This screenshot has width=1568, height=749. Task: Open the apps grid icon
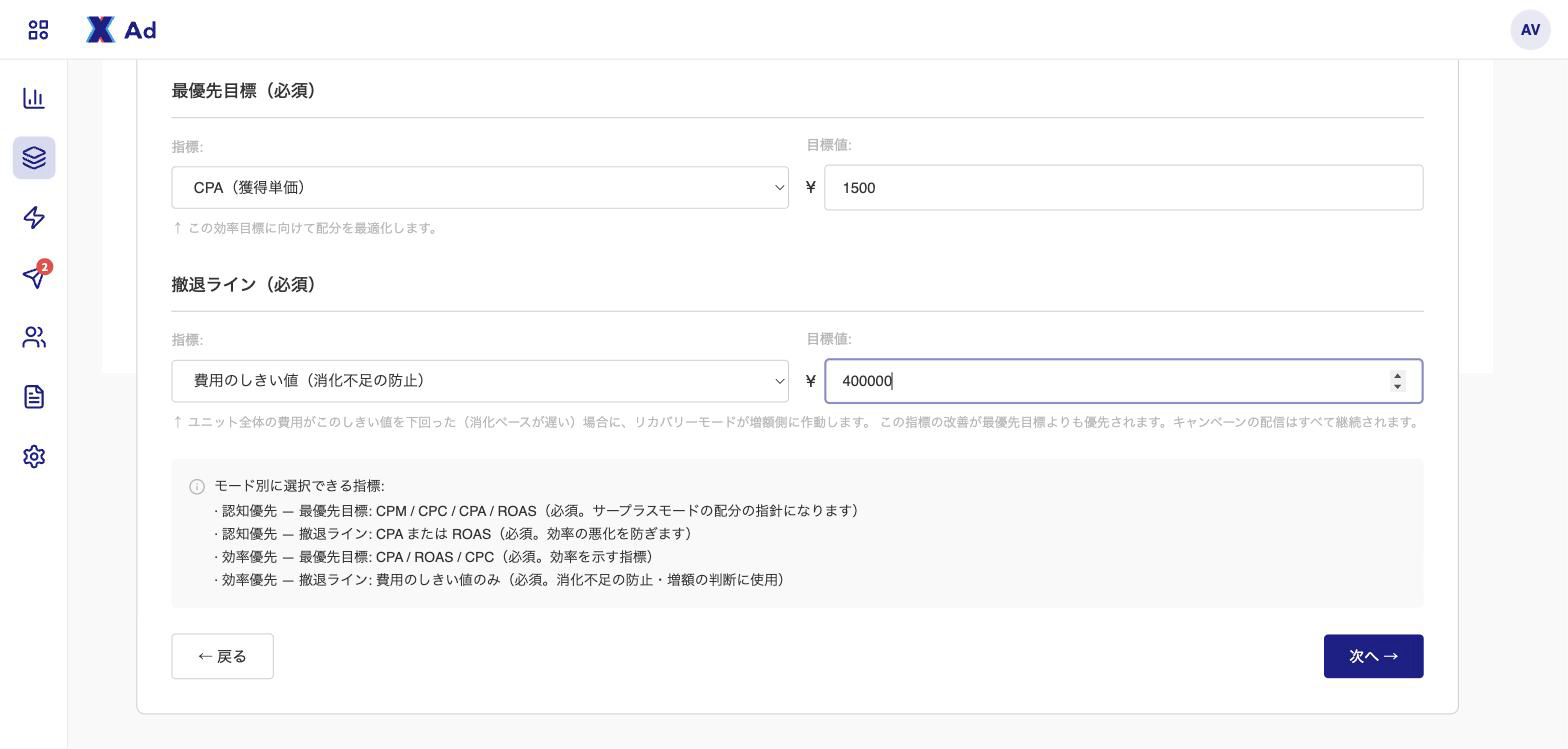[x=38, y=30]
